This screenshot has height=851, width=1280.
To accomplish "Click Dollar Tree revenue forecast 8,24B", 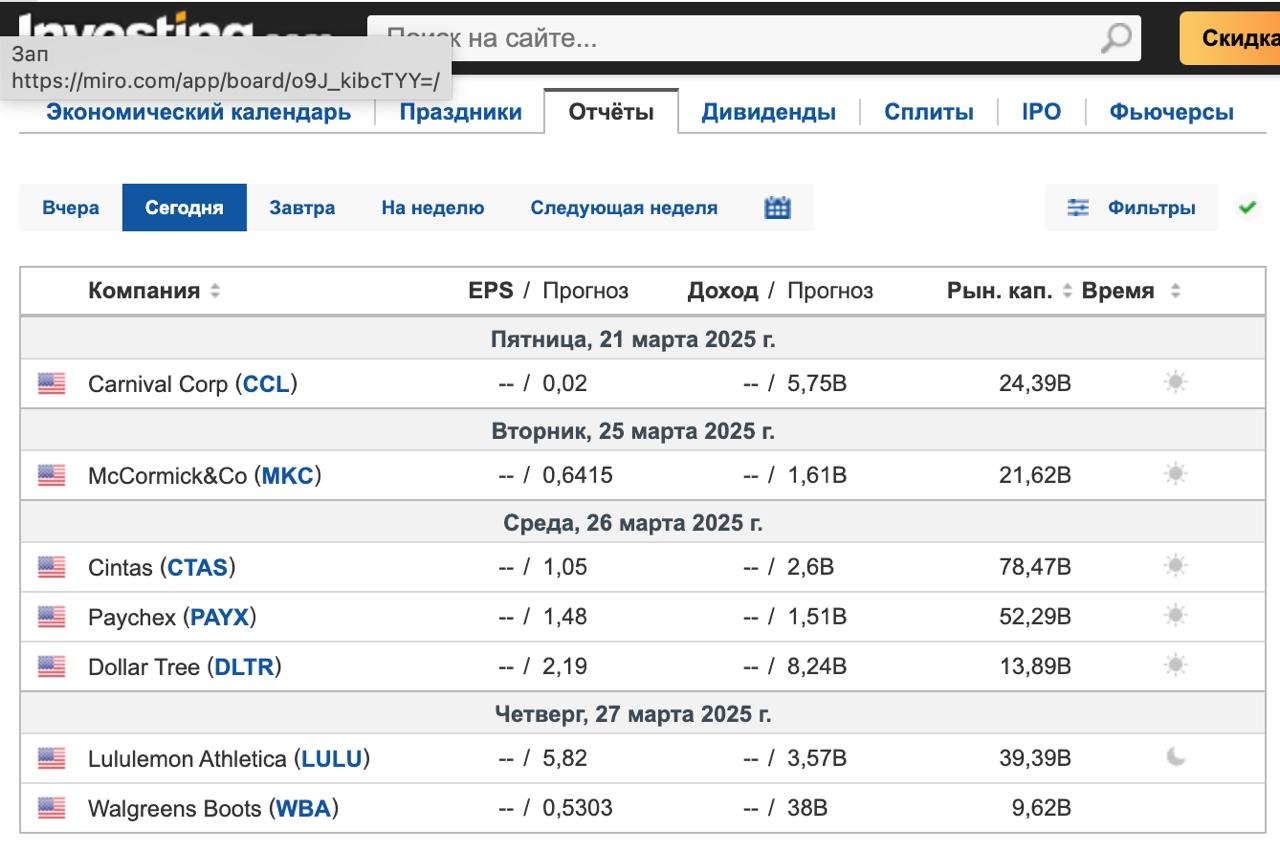I will (817, 667).
